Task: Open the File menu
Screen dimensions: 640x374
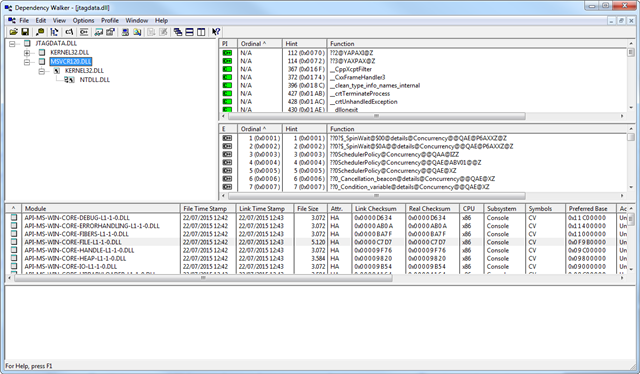Action: click(x=24, y=20)
